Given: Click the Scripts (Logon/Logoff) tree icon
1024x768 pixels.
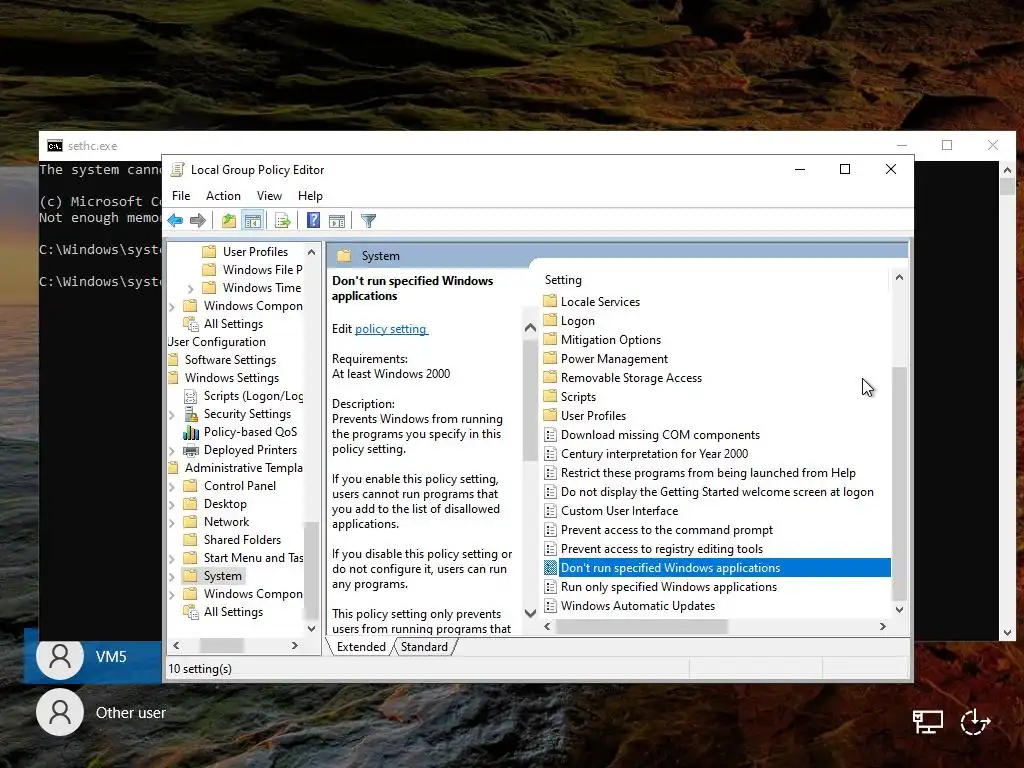Looking at the screenshot, I should [x=191, y=396].
